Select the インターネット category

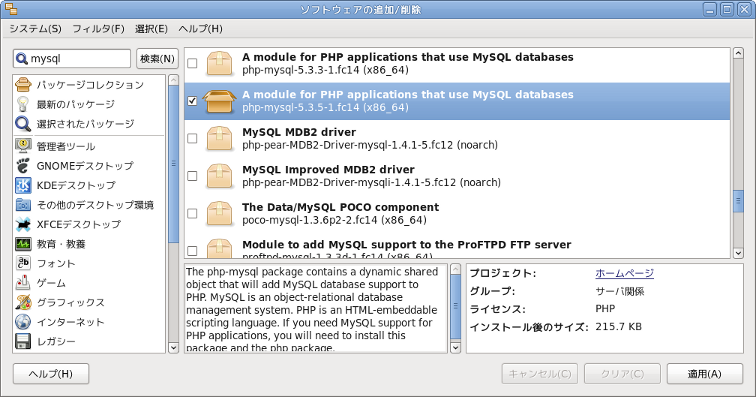click(71, 322)
